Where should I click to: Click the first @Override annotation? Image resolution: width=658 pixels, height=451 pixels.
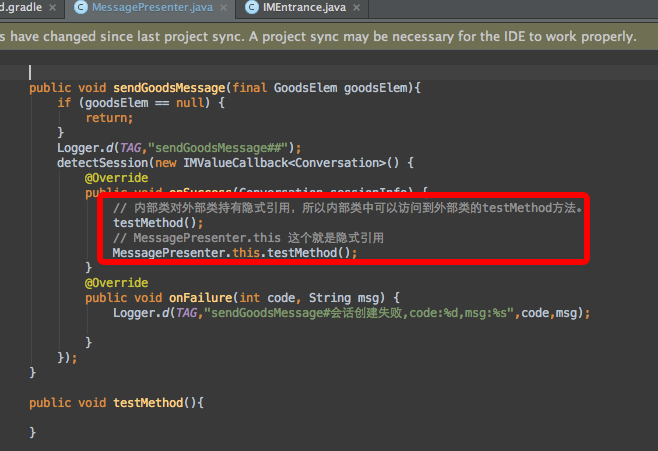click(x=116, y=177)
